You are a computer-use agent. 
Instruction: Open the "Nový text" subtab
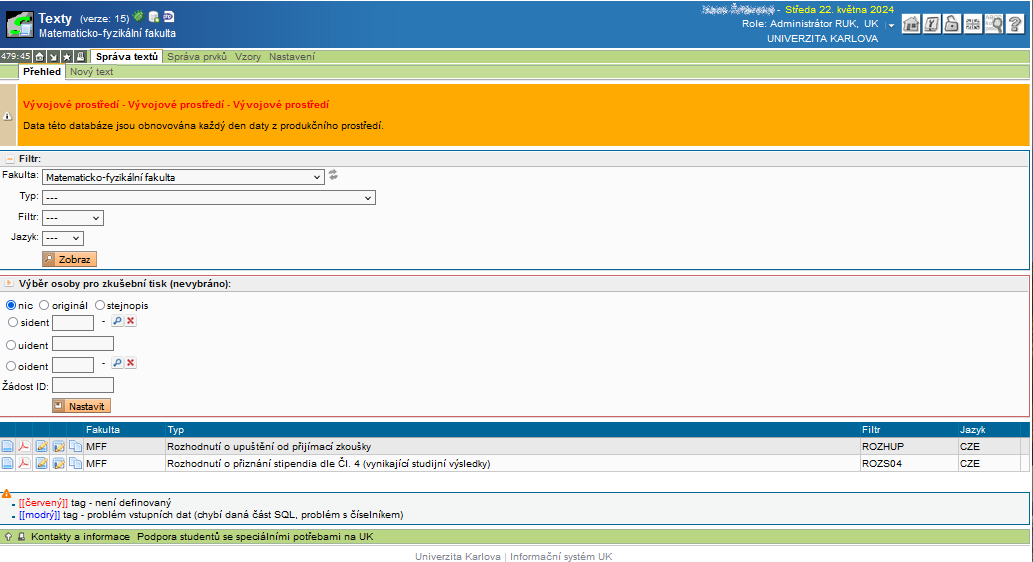point(91,72)
